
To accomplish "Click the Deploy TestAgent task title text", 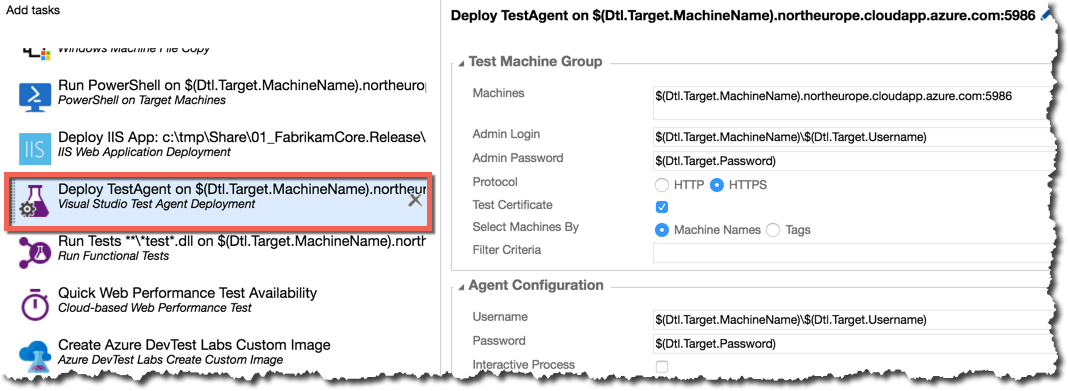I will pos(242,189).
